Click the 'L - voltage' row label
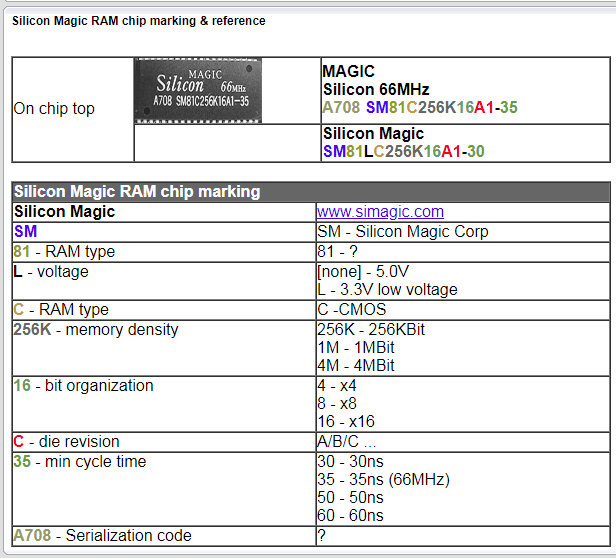Viewport: 616px width, 558px height. click(51, 271)
